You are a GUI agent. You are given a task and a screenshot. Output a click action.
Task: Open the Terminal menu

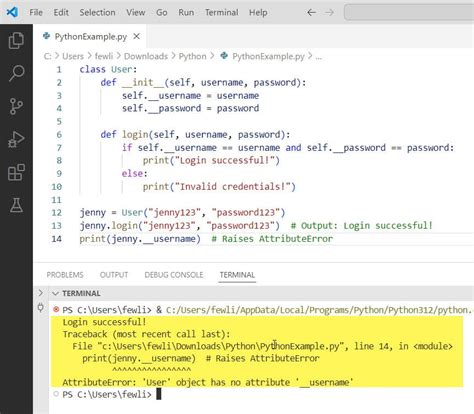pos(222,13)
